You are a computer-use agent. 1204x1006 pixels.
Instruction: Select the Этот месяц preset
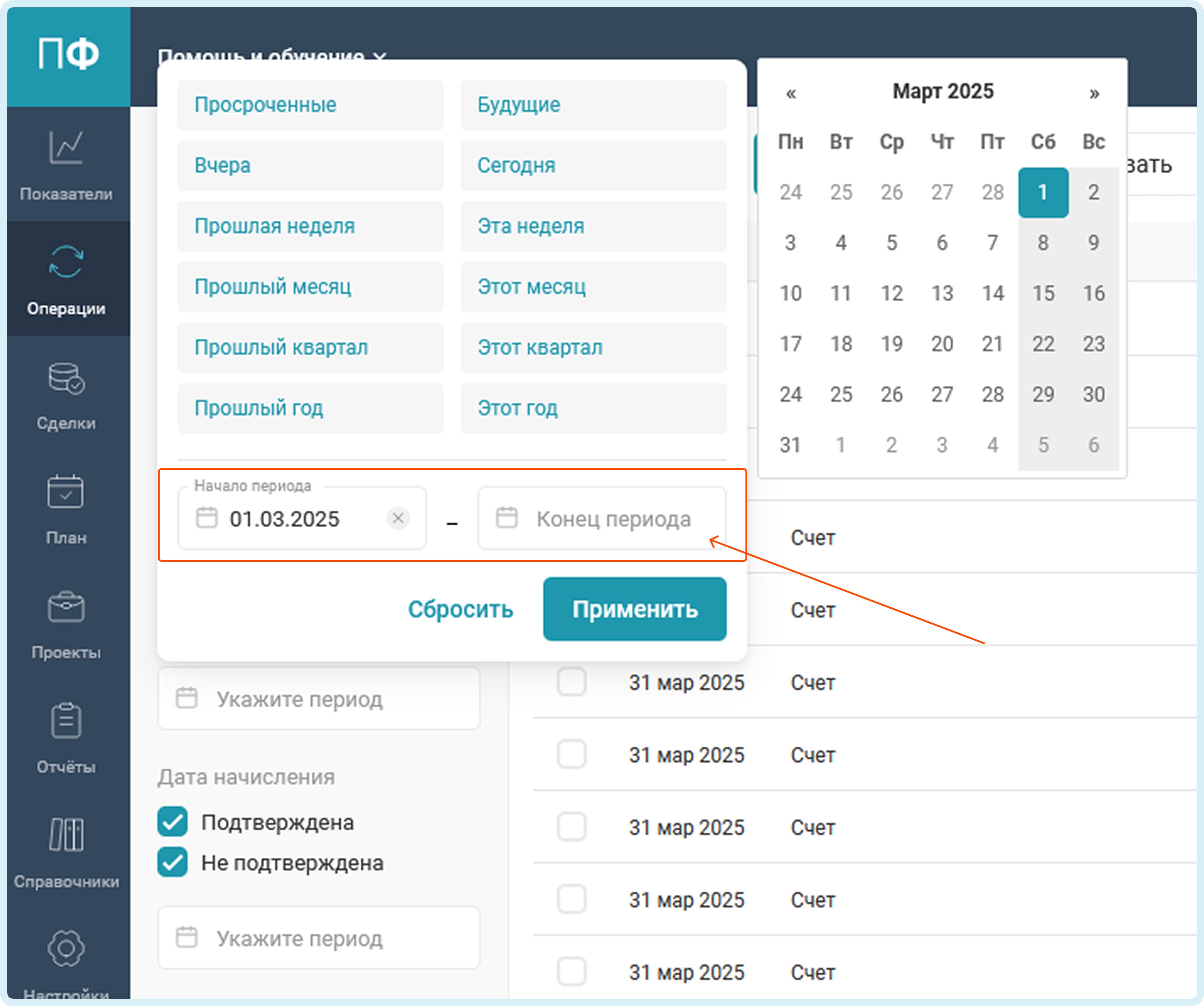(593, 287)
